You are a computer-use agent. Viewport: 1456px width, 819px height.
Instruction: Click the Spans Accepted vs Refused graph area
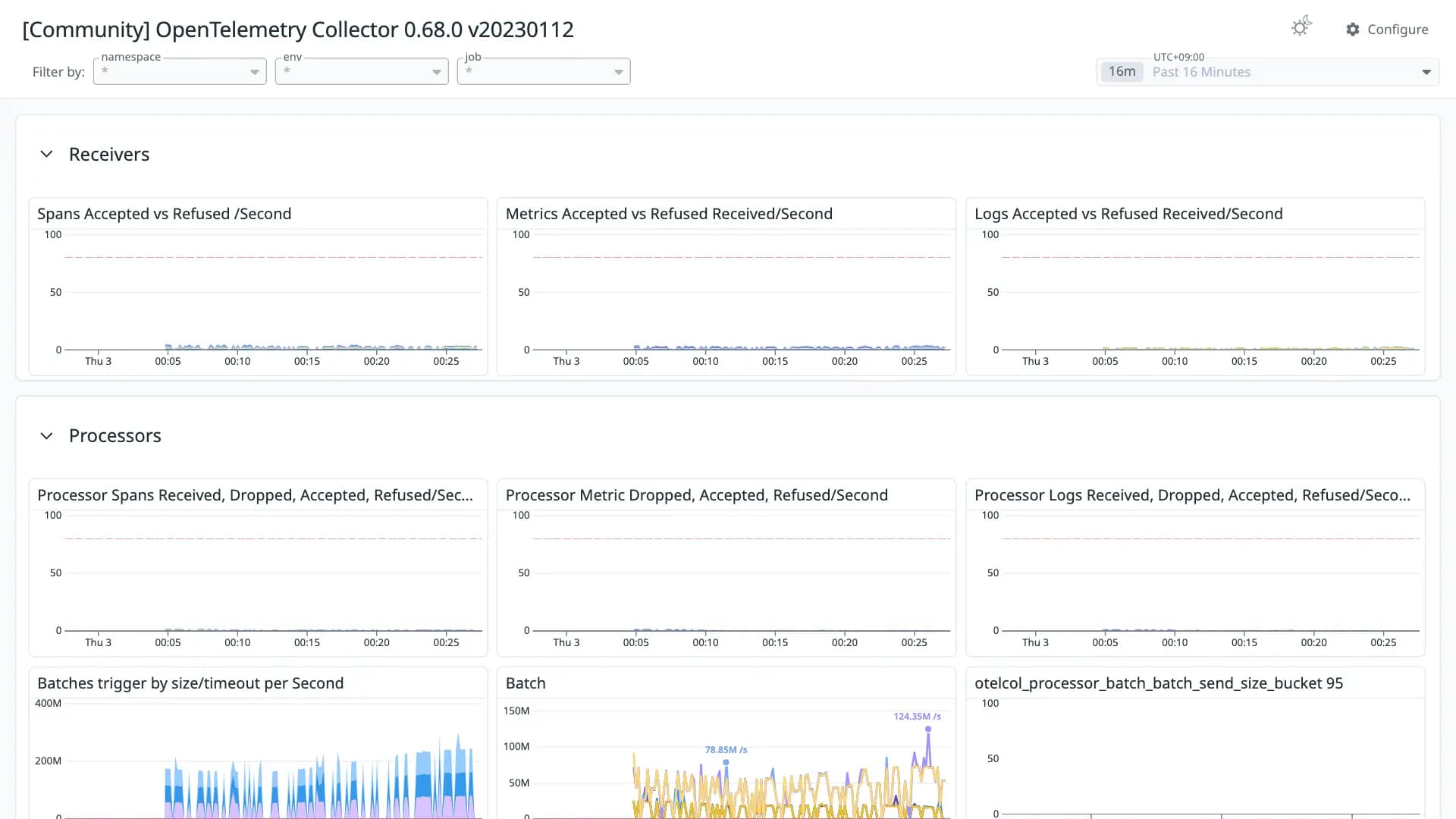pos(273,292)
